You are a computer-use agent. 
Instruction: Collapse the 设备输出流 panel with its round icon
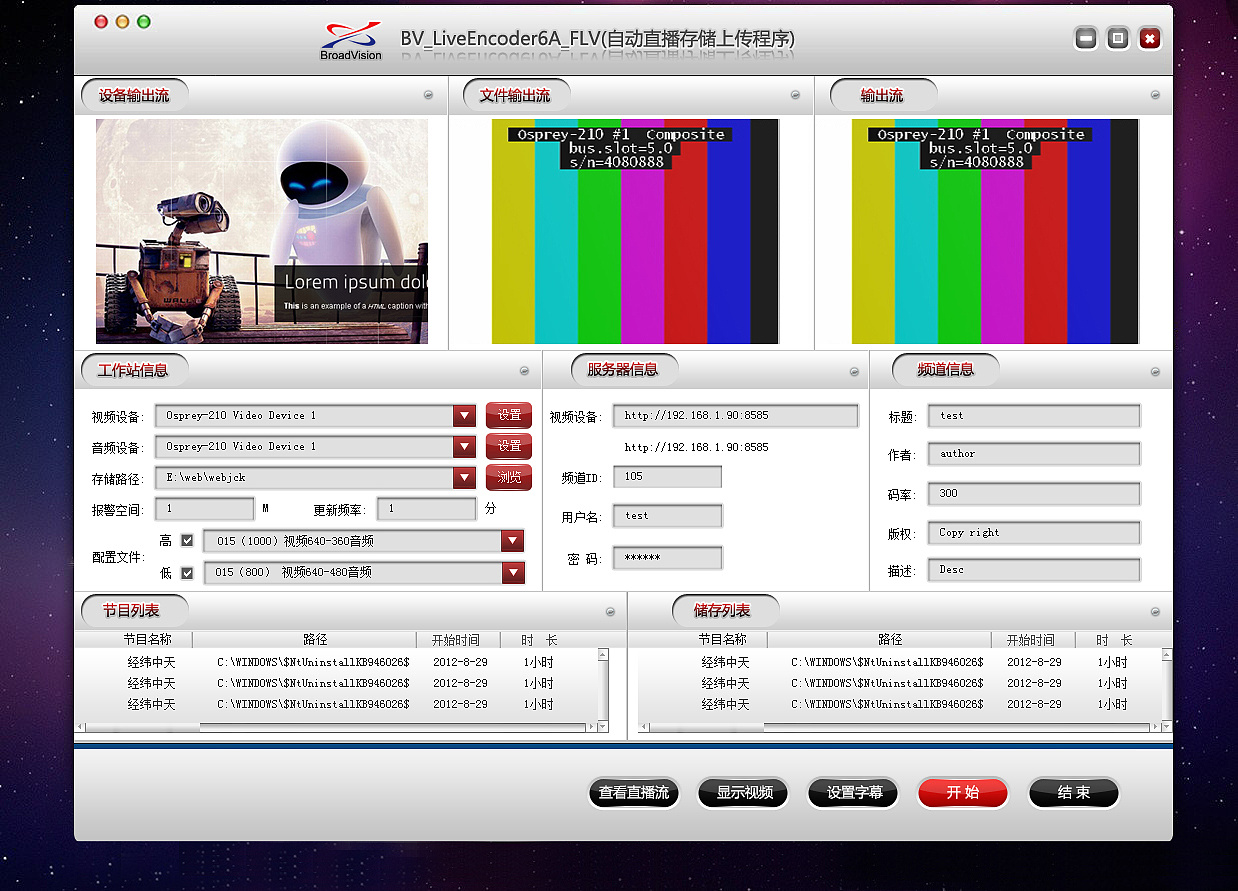(429, 95)
